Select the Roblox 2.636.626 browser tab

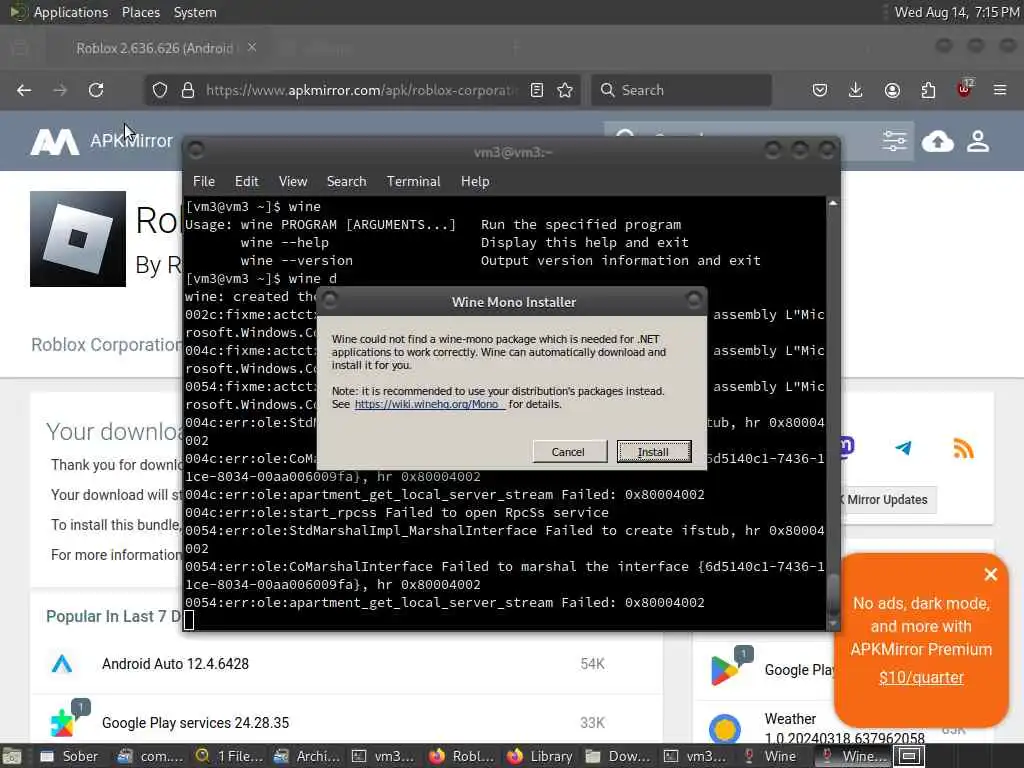tap(154, 48)
